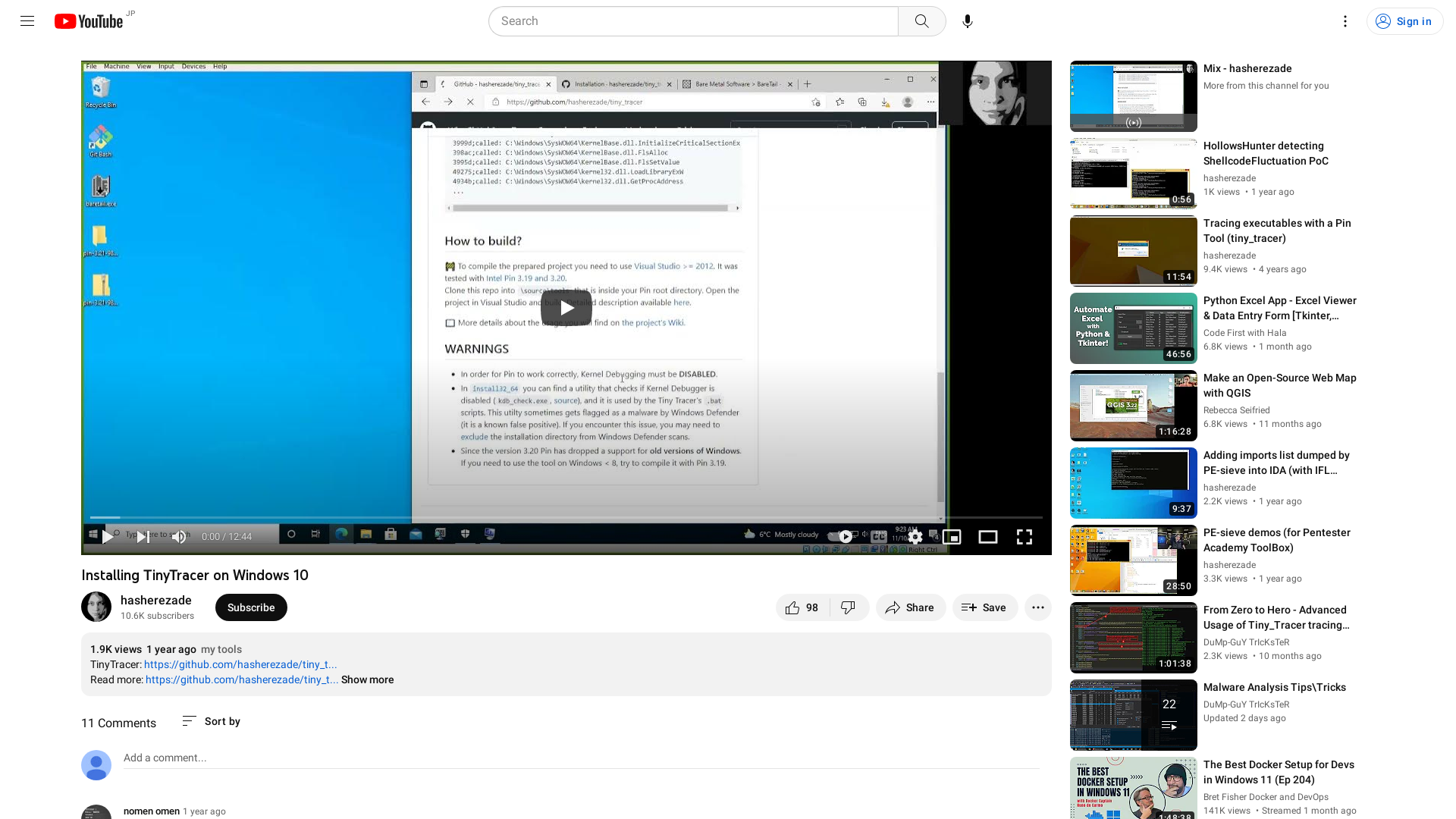Viewport: 1456px width, 819px height.
Task: Dislike the video
Action: [x=849, y=607]
